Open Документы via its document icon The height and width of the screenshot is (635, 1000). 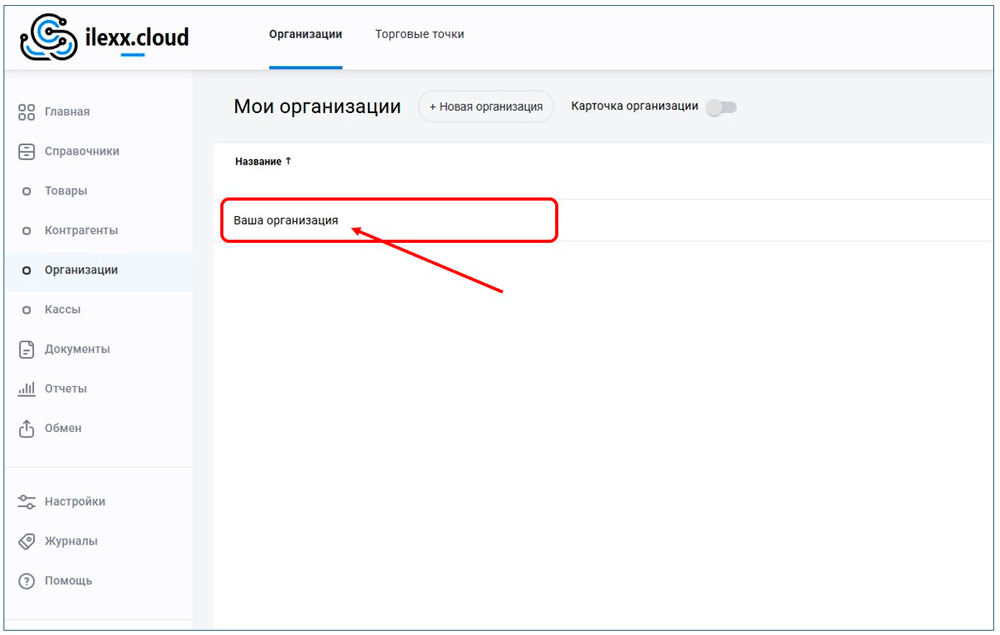(x=27, y=350)
